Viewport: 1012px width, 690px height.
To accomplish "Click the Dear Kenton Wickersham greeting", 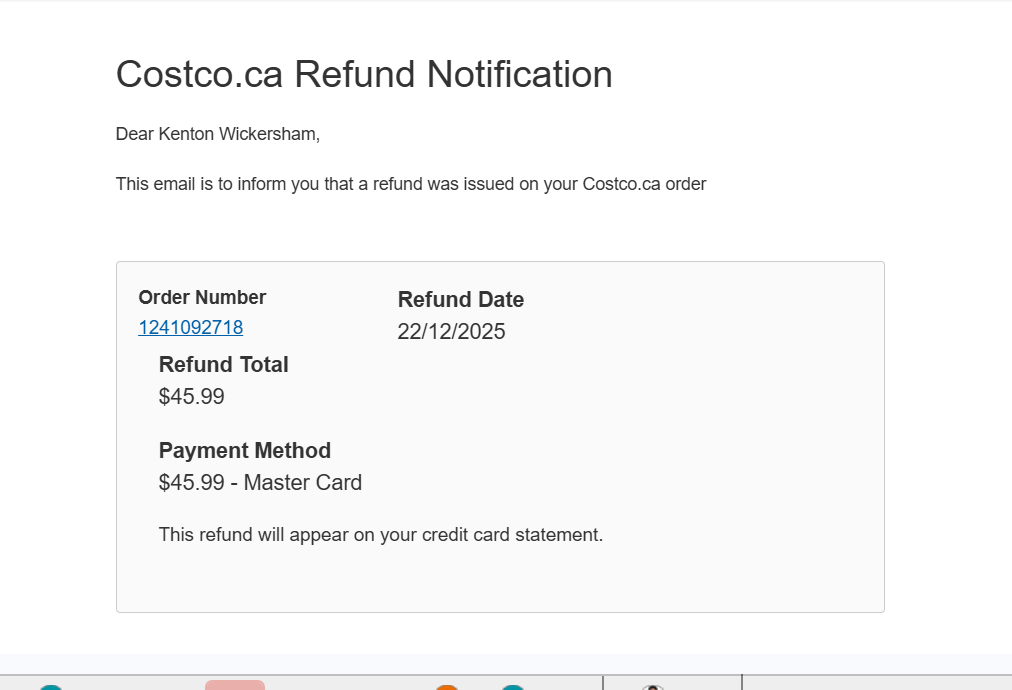I will pyautogui.click(x=218, y=134).
